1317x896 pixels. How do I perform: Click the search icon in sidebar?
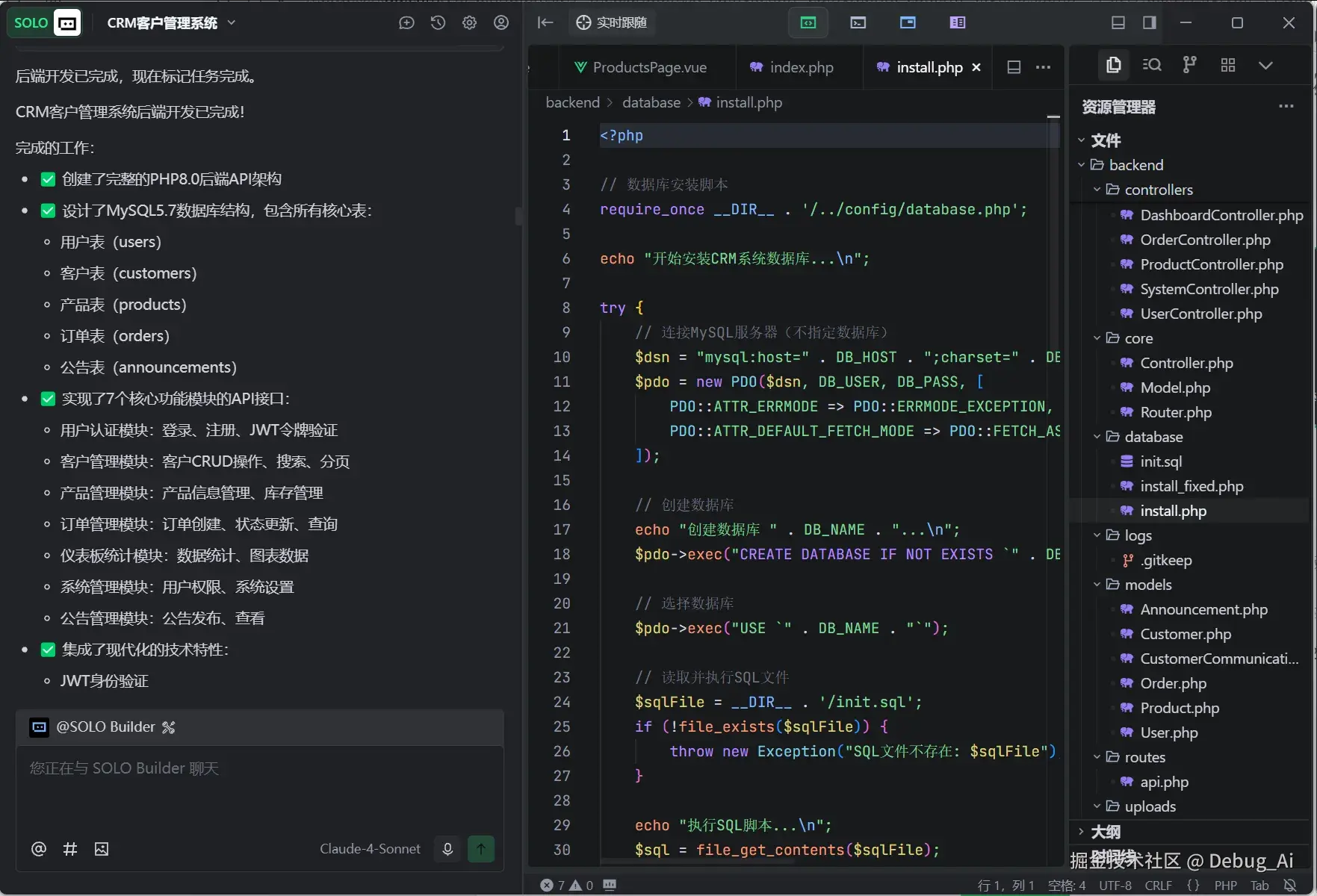point(1152,66)
